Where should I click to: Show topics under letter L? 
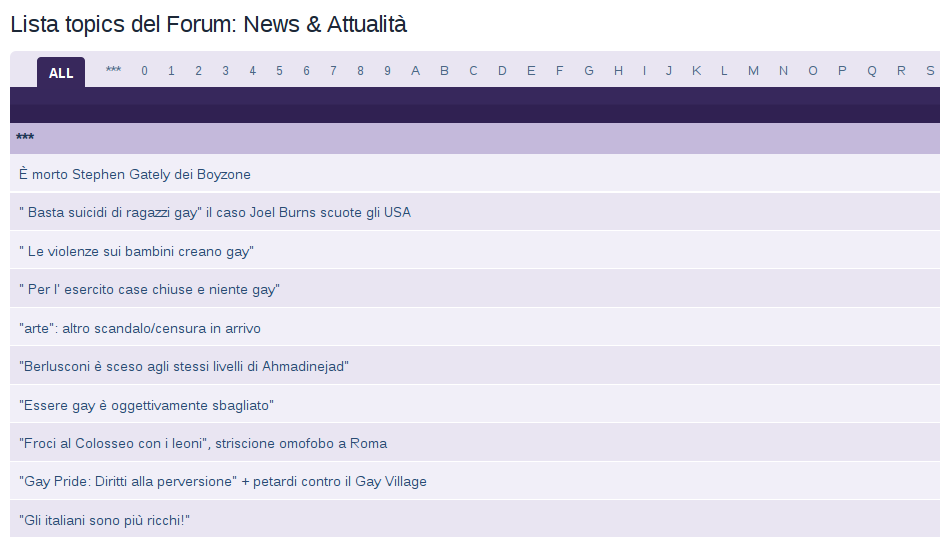point(724,71)
